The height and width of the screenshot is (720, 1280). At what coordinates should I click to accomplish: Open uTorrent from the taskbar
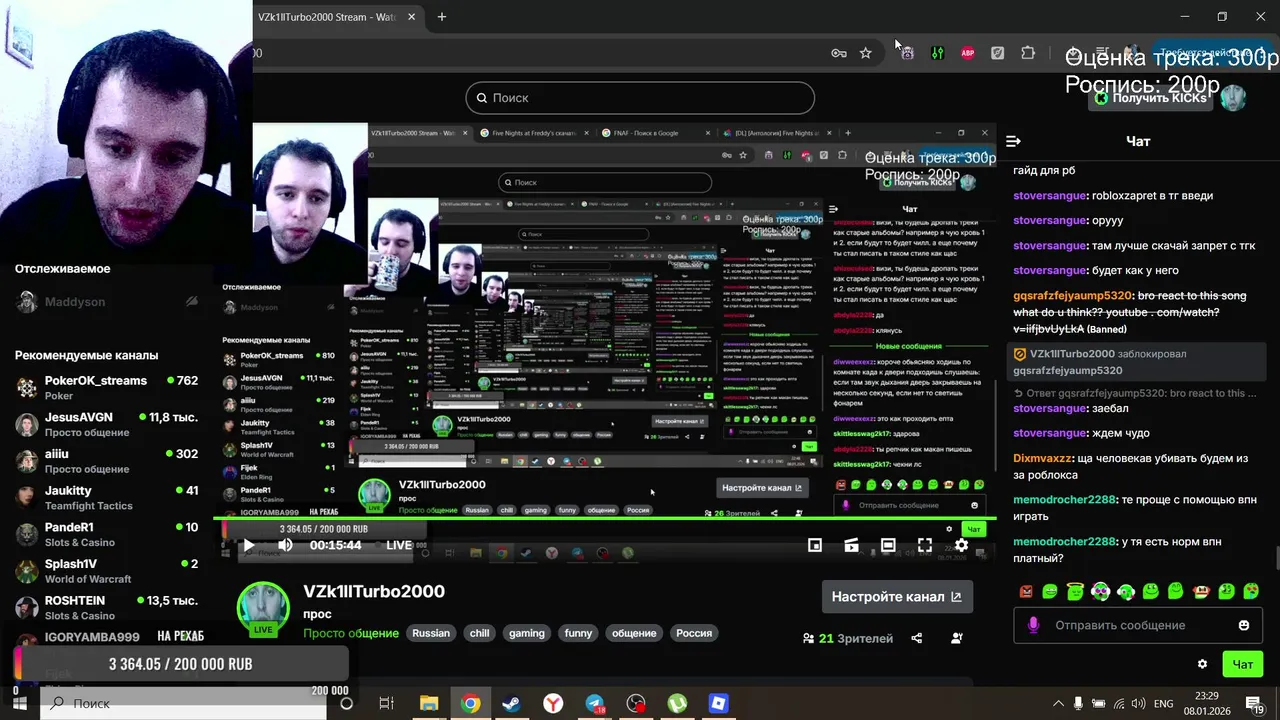(677, 704)
